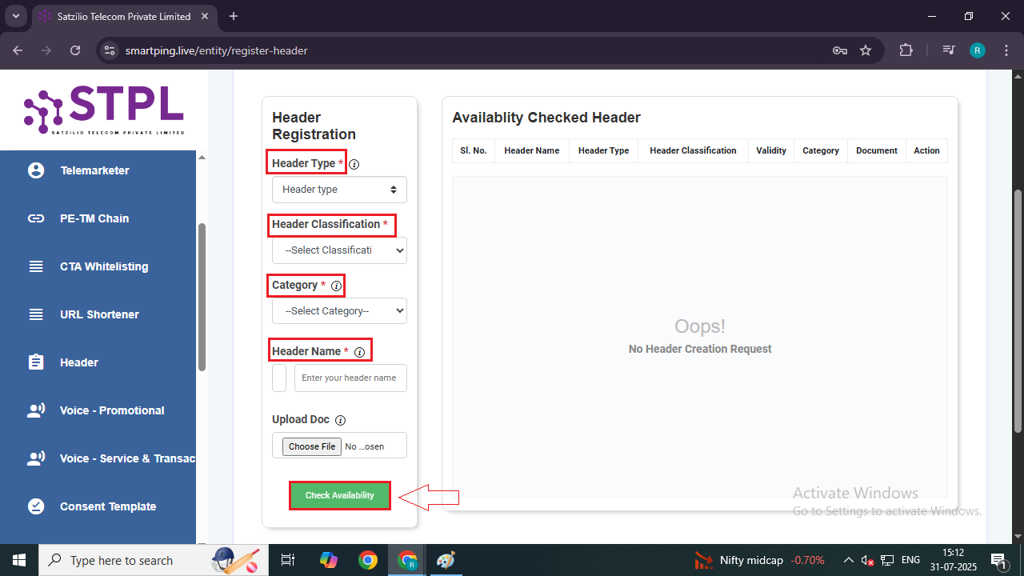Open the Select Classification dropdown
The height and width of the screenshot is (576, 1024).
(x=340, y=250)
